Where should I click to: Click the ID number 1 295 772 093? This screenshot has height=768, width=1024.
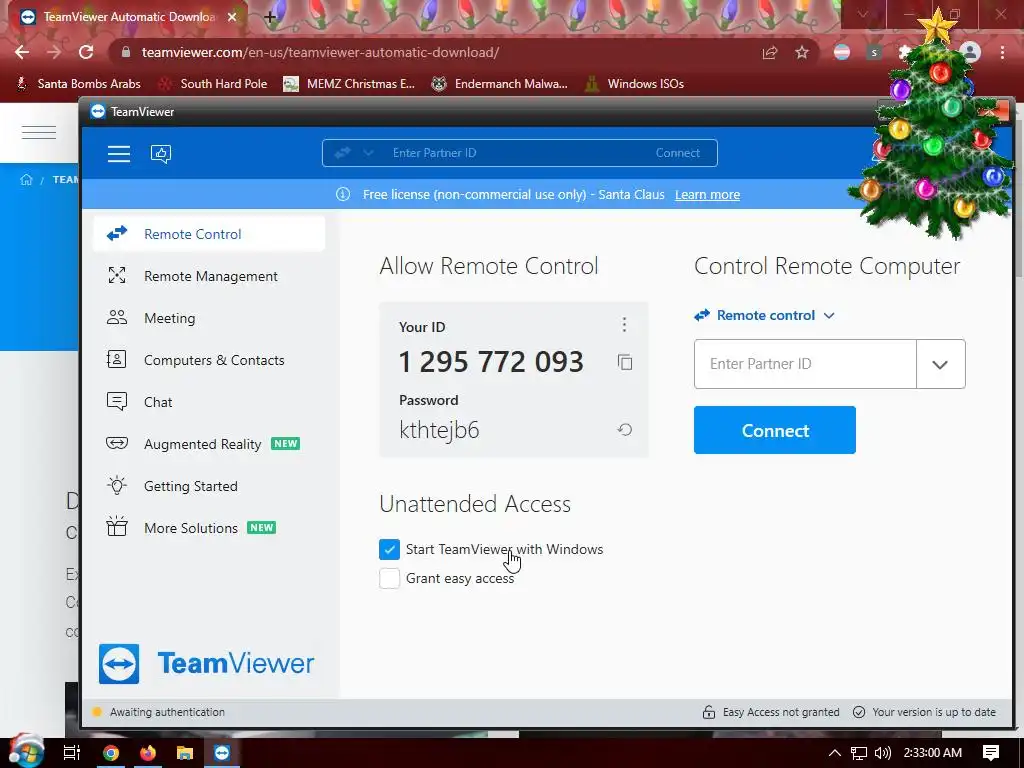(x=490, y=362)
